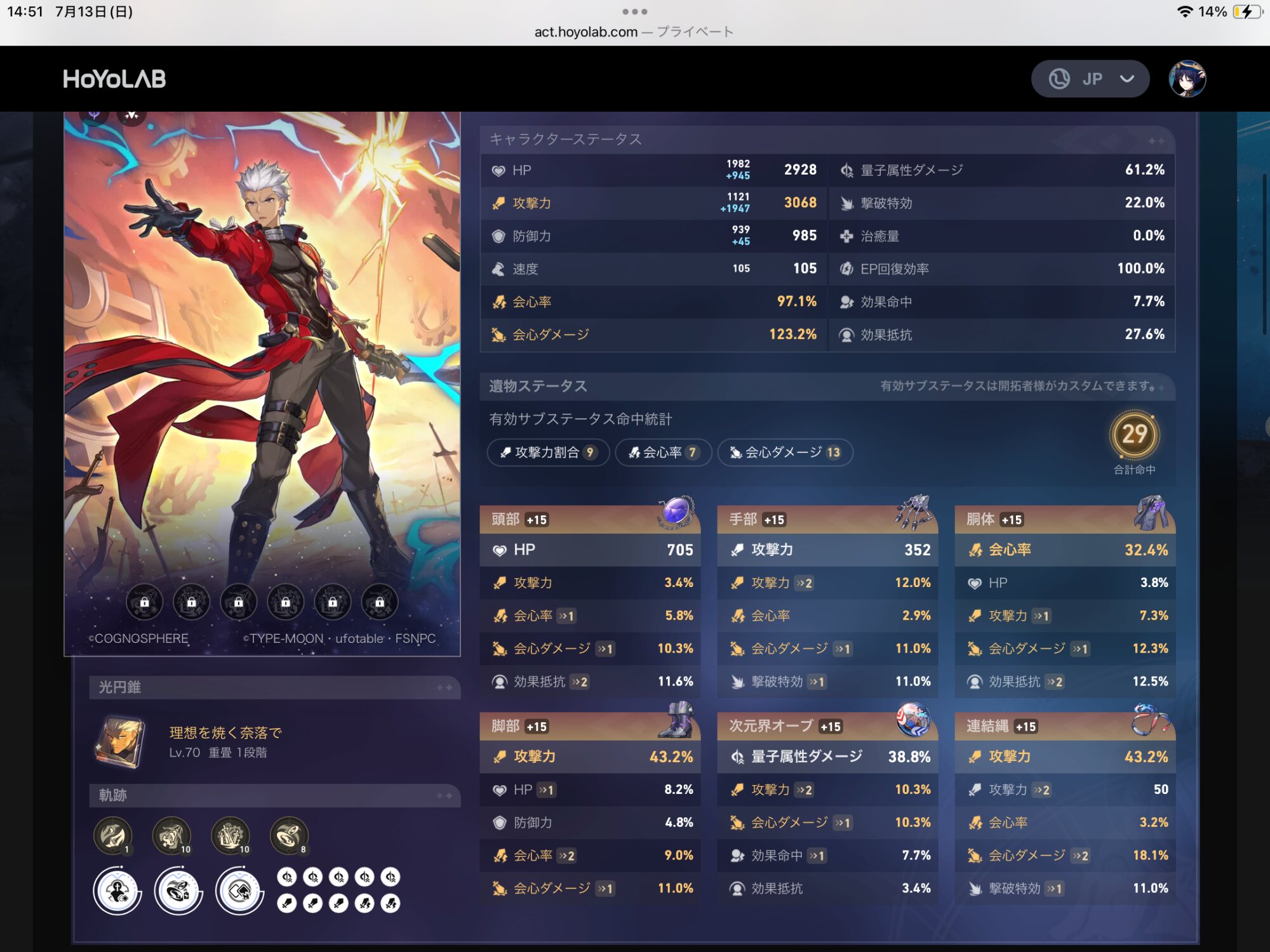The height and width of the screenshot is (952, 1270).
Task: Click the 軌跡 section header
Action: 275,795
